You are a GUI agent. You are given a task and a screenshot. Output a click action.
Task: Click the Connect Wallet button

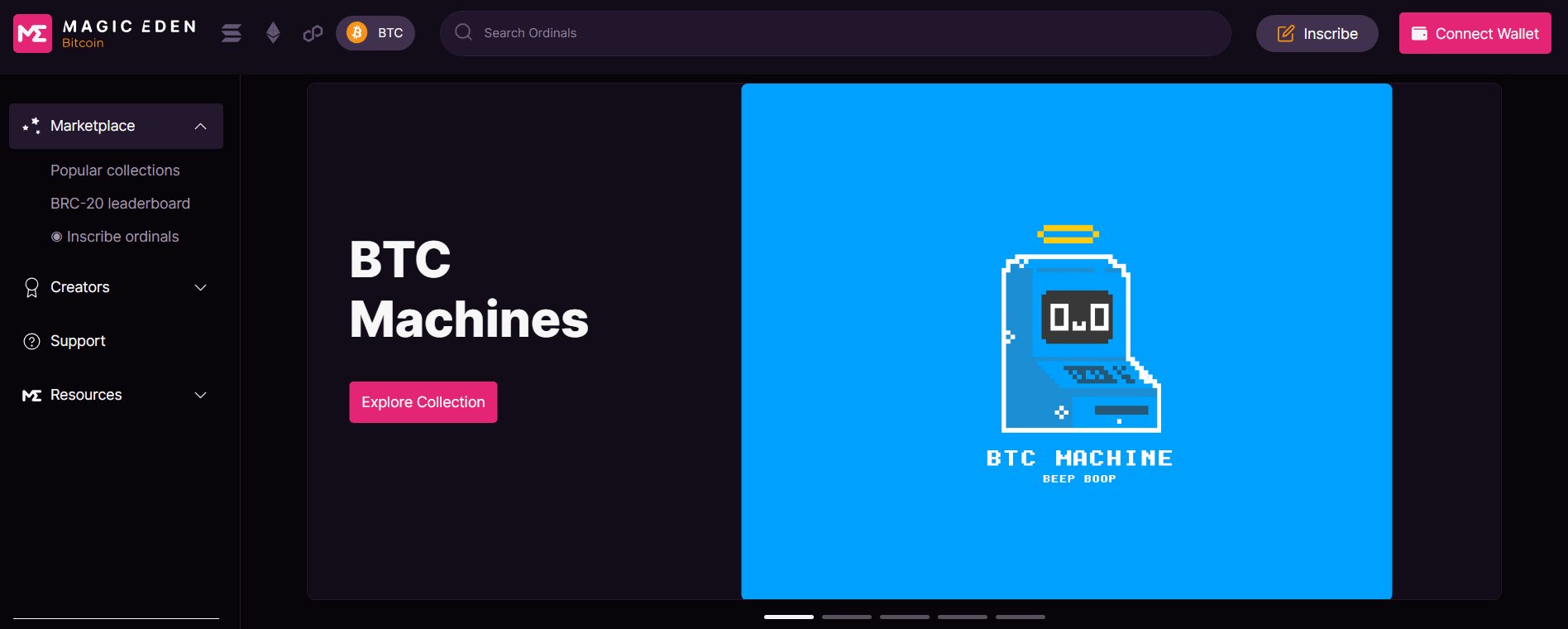pyautogui.click(x=1475, y=33)
